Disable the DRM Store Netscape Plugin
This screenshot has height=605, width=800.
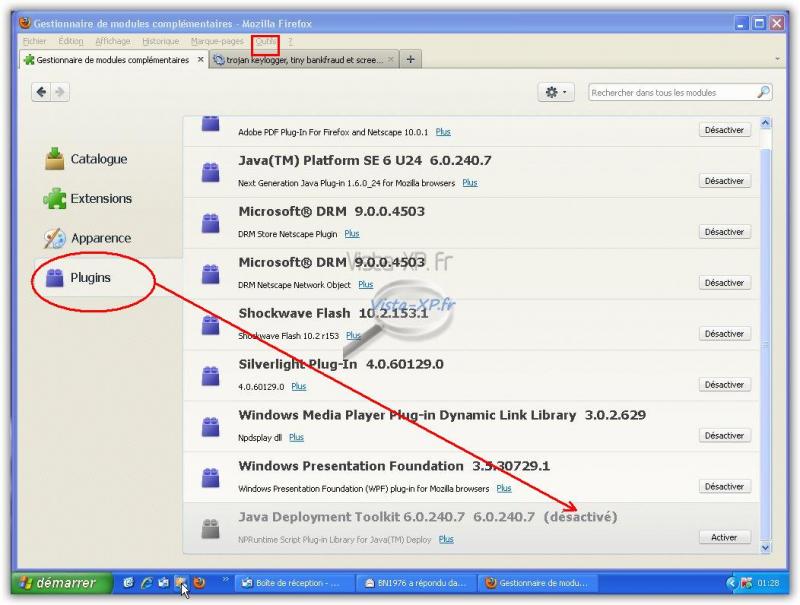724,232
